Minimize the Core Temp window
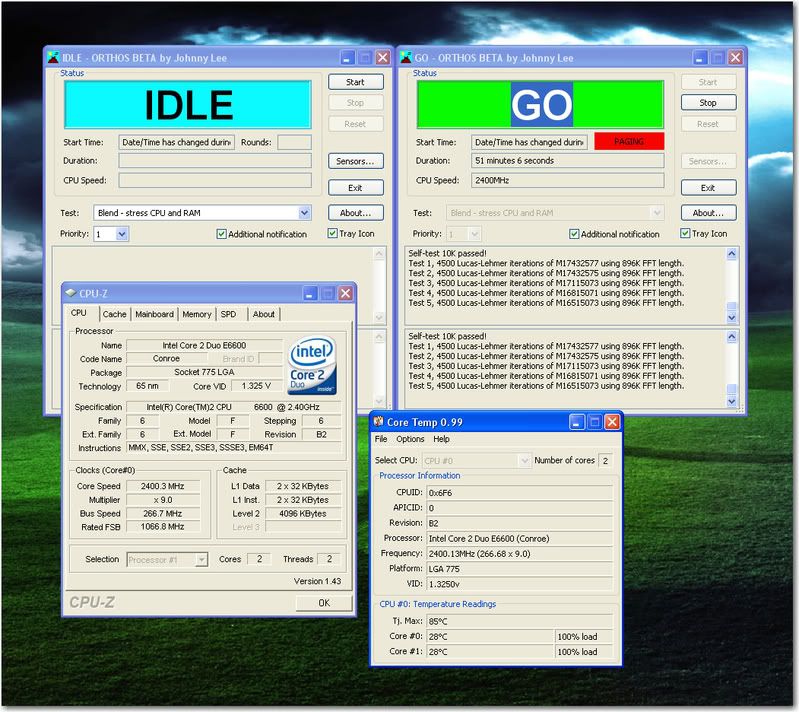Image resolution: width=799 pixels, height=712 pixels. click(x=577, y=422)
